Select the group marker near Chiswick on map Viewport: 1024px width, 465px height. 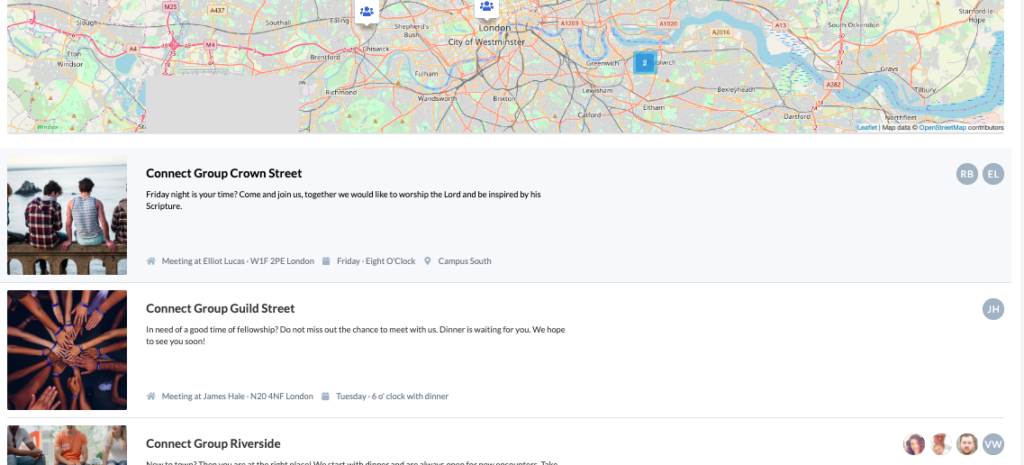point(367,12)
